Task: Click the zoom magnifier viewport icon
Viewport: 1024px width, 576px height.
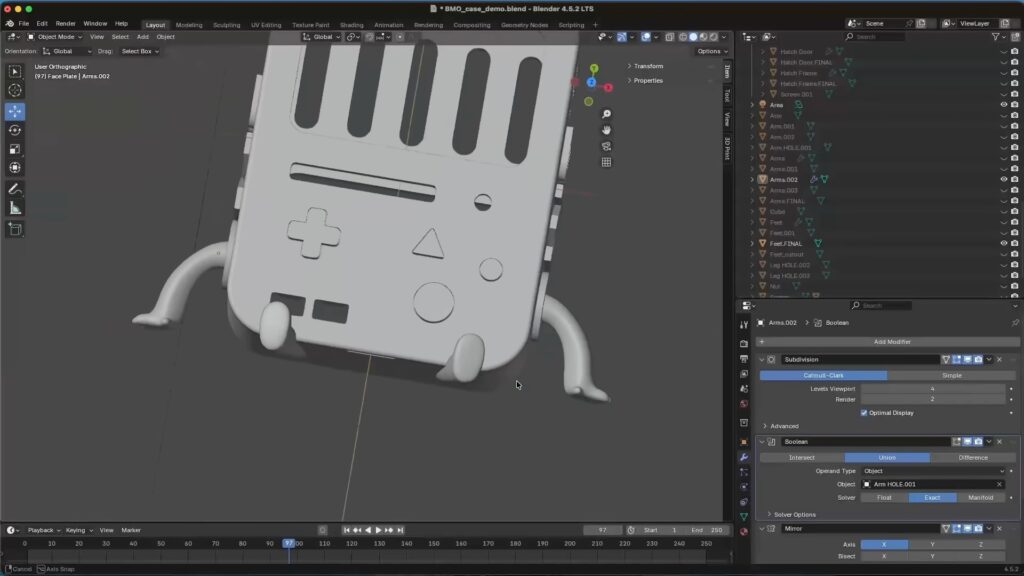Action: click(606, 114)
